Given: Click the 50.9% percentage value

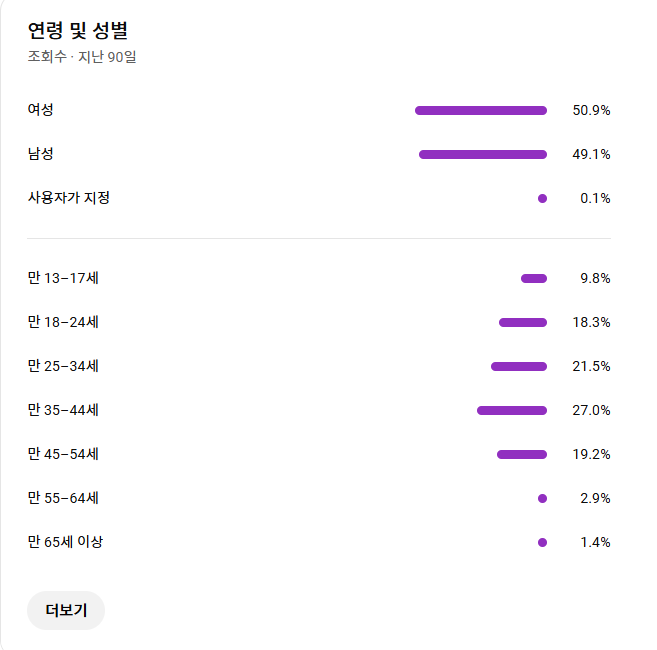Looking at the screenshot, I should point(591,110).
